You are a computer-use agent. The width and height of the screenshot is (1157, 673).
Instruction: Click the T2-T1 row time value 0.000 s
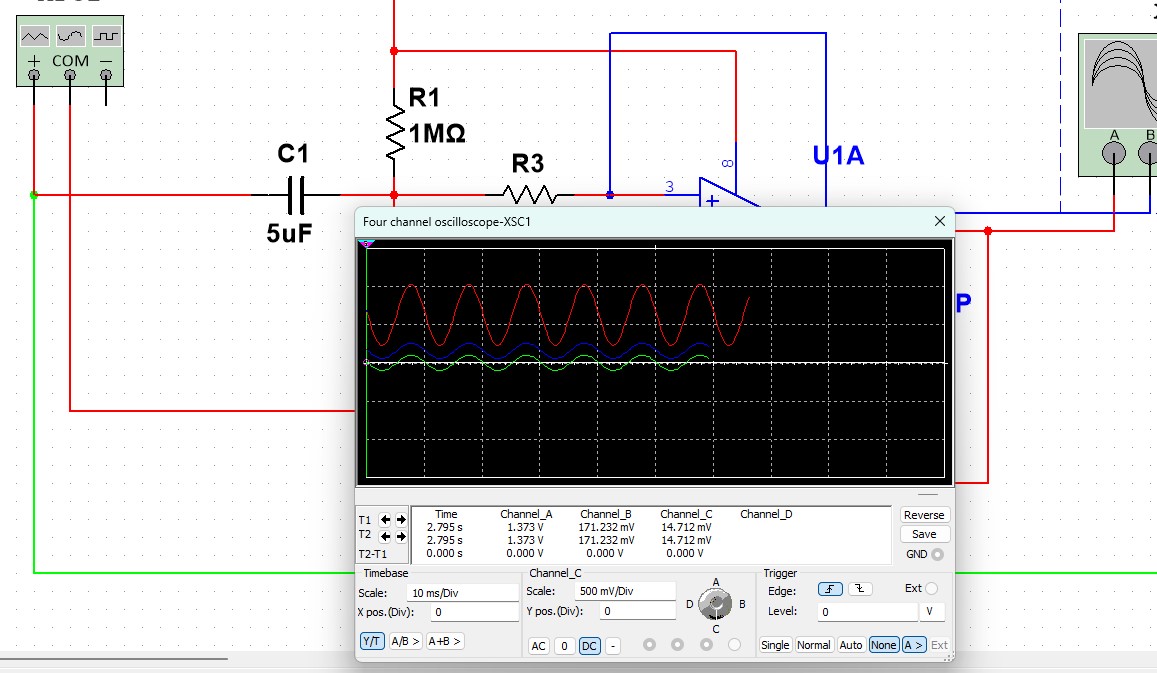point(444,553)
